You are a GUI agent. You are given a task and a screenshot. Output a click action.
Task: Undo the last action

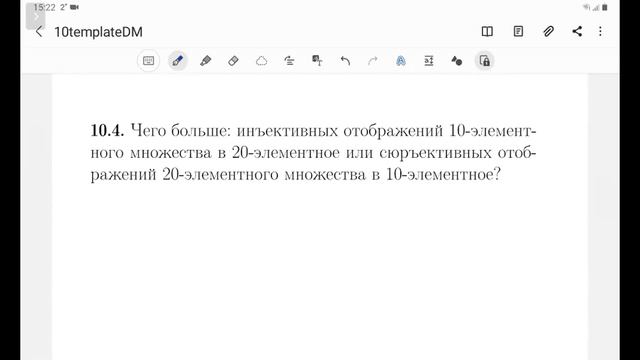point(345,61)
